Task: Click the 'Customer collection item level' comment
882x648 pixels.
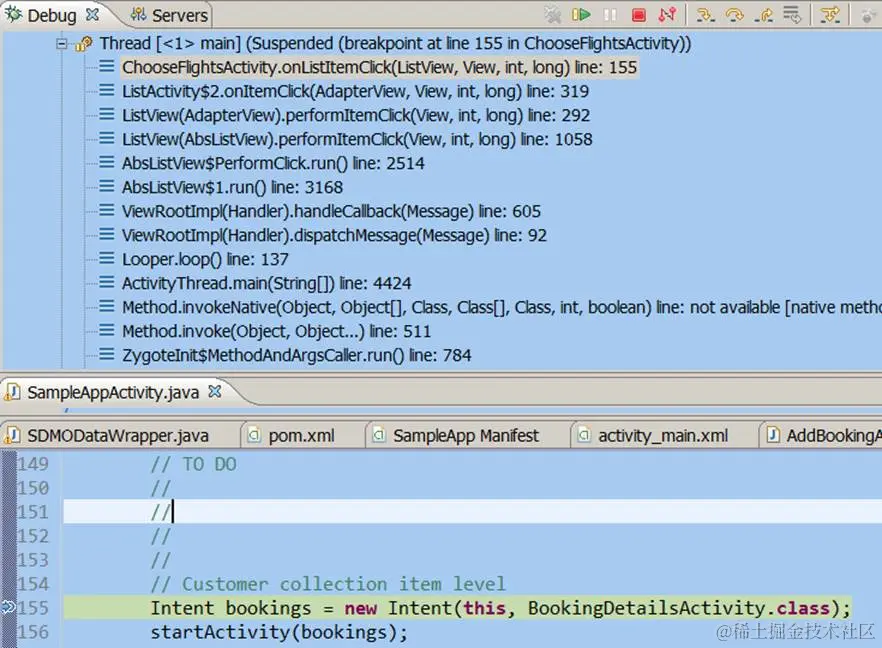Action: pyautogui.click(x=328, y=584)
